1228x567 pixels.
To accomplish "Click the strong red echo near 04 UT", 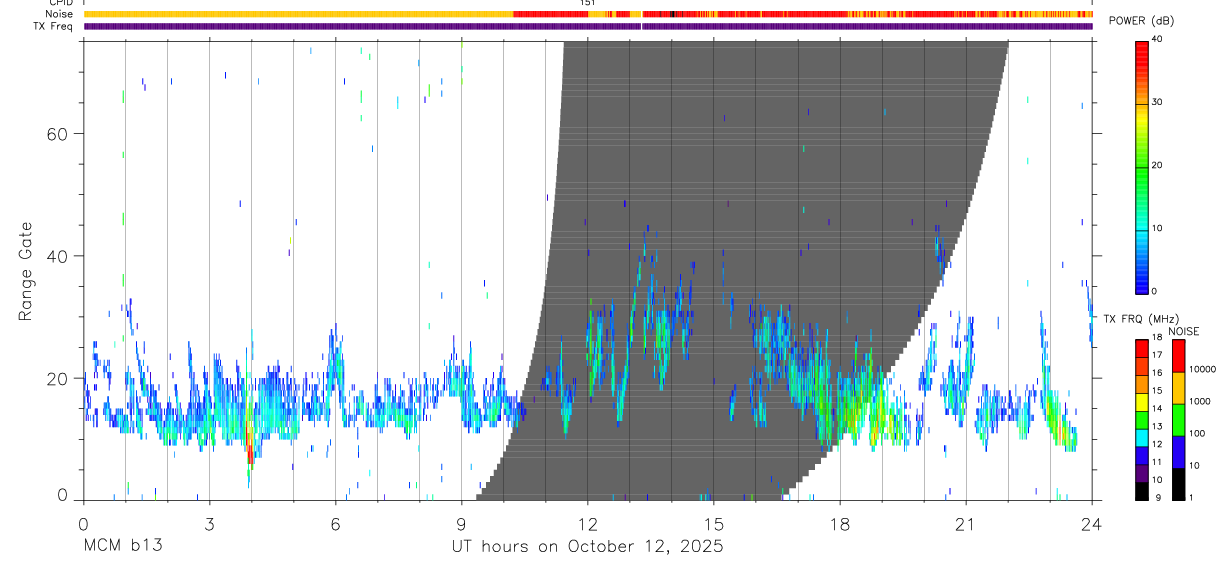I will tap(250, 447).
